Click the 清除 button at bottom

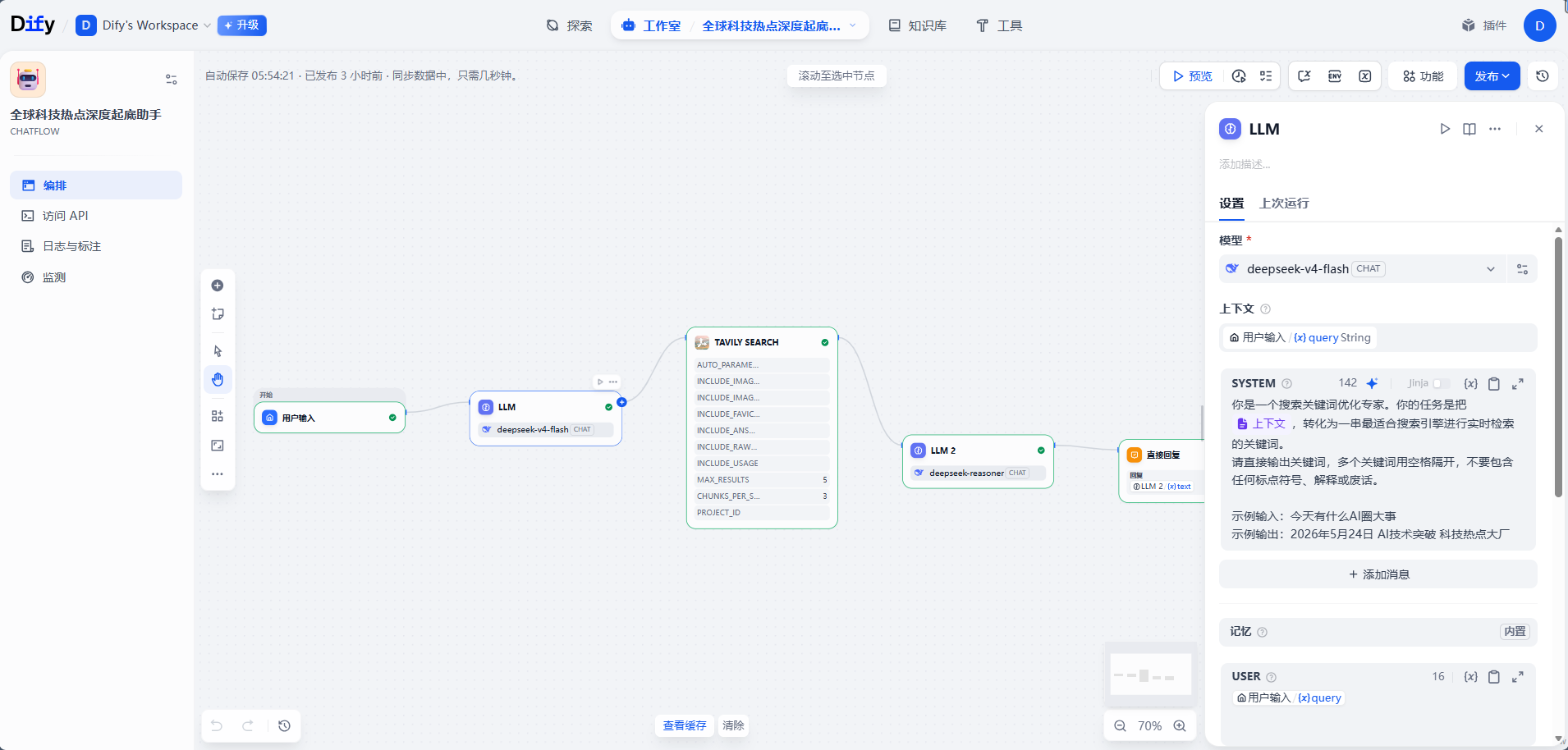[733, 725]
